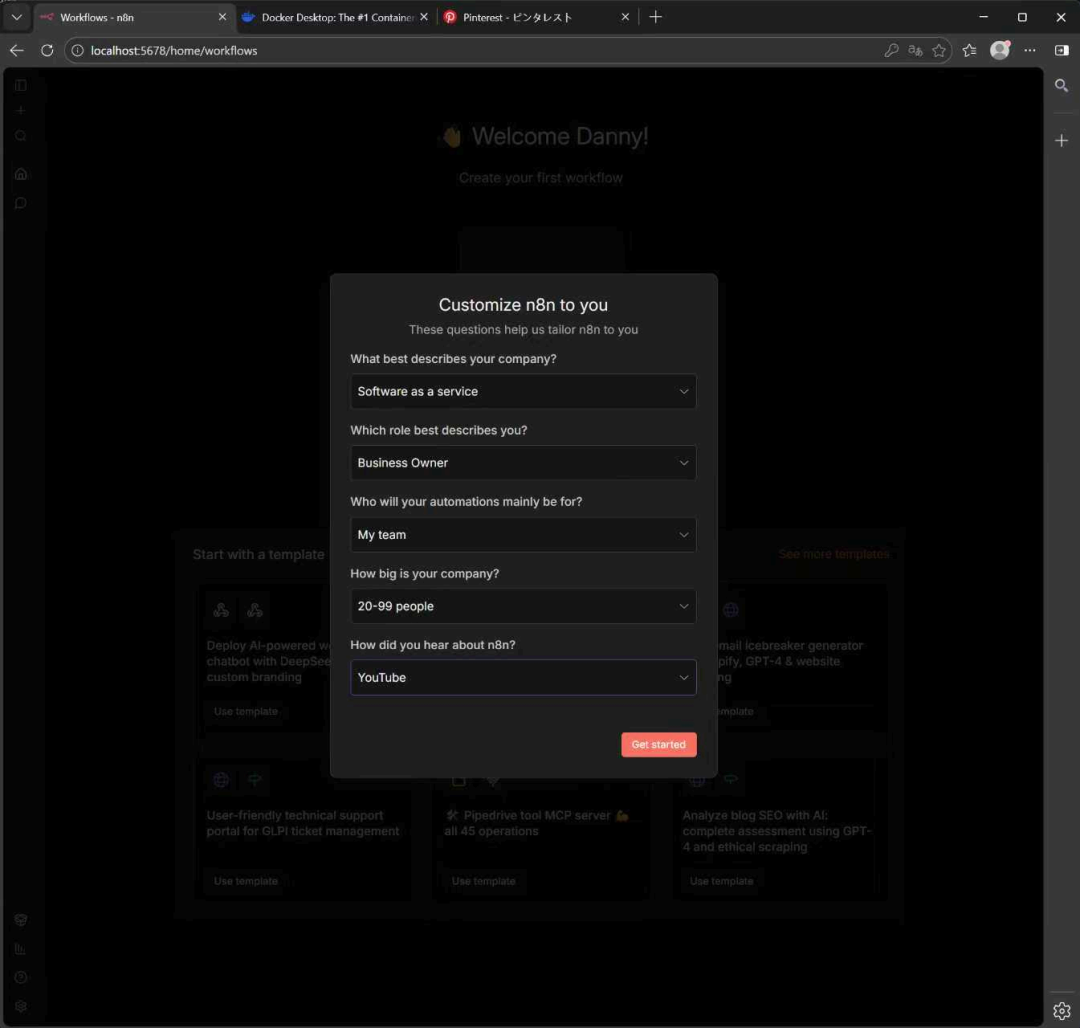Open the 20-99 people company size dropdown
Viewport: 1080px width, 1028px height.
(x=523, y=606)
